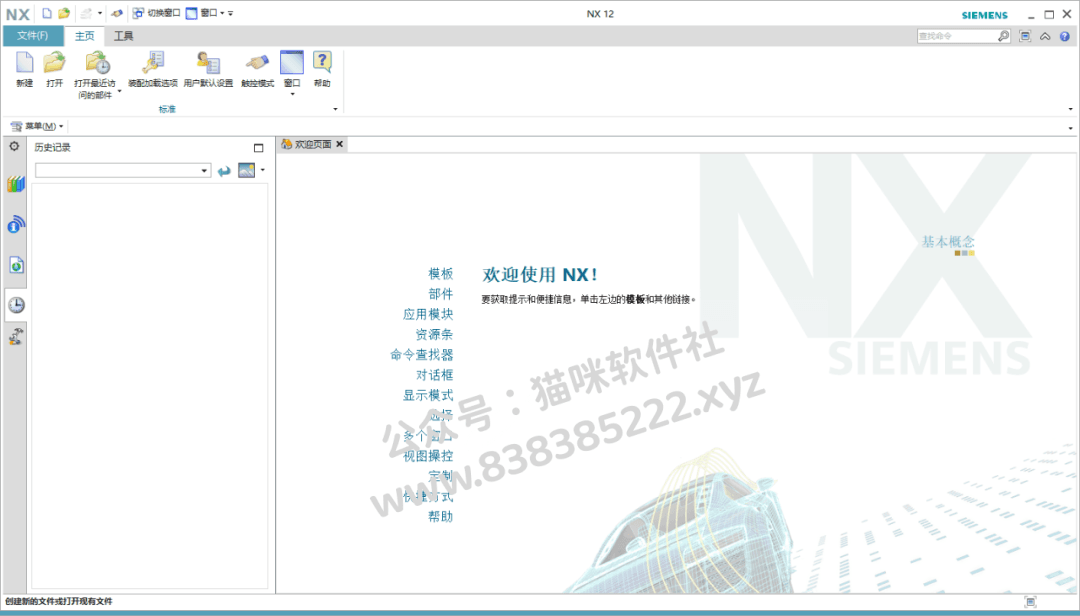Click the magnifier icon in command finder

click(1004, 36)
